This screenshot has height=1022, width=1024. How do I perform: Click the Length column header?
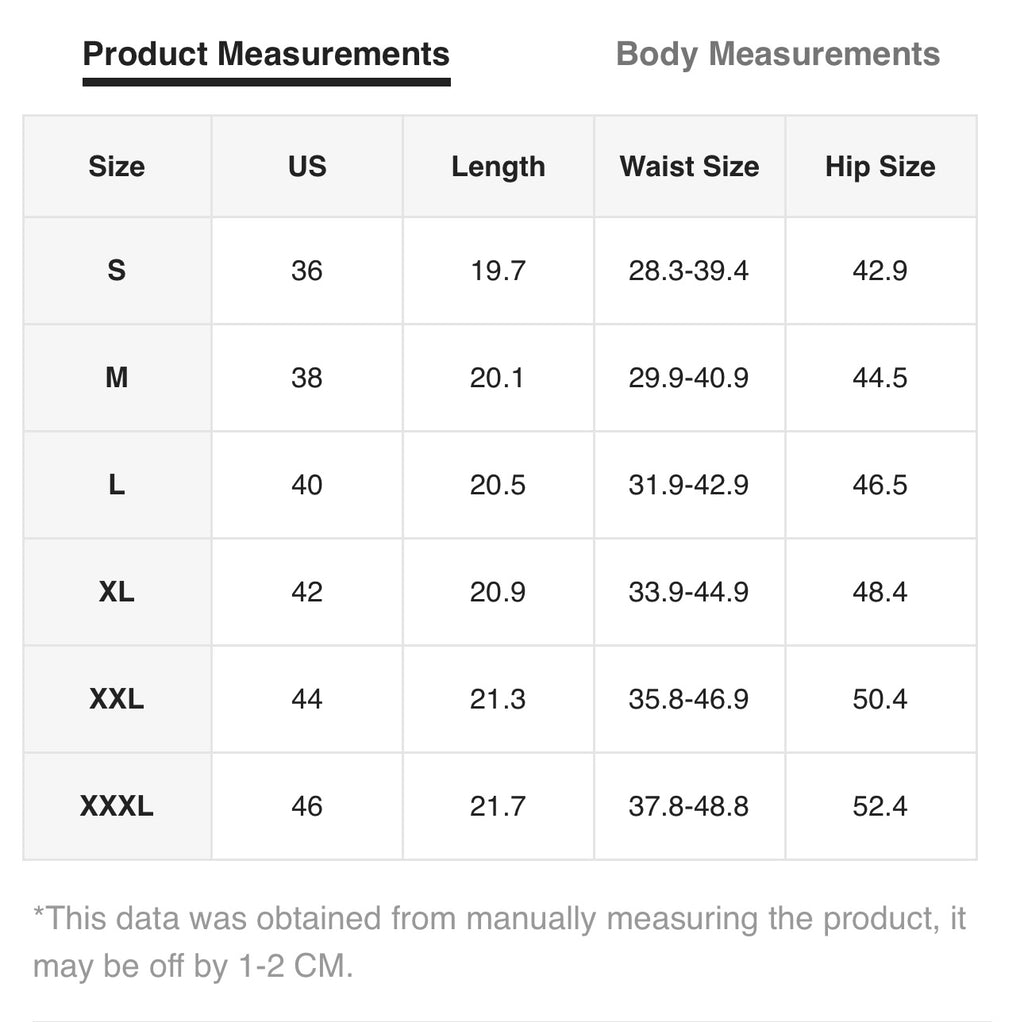[x=498, y=166]
